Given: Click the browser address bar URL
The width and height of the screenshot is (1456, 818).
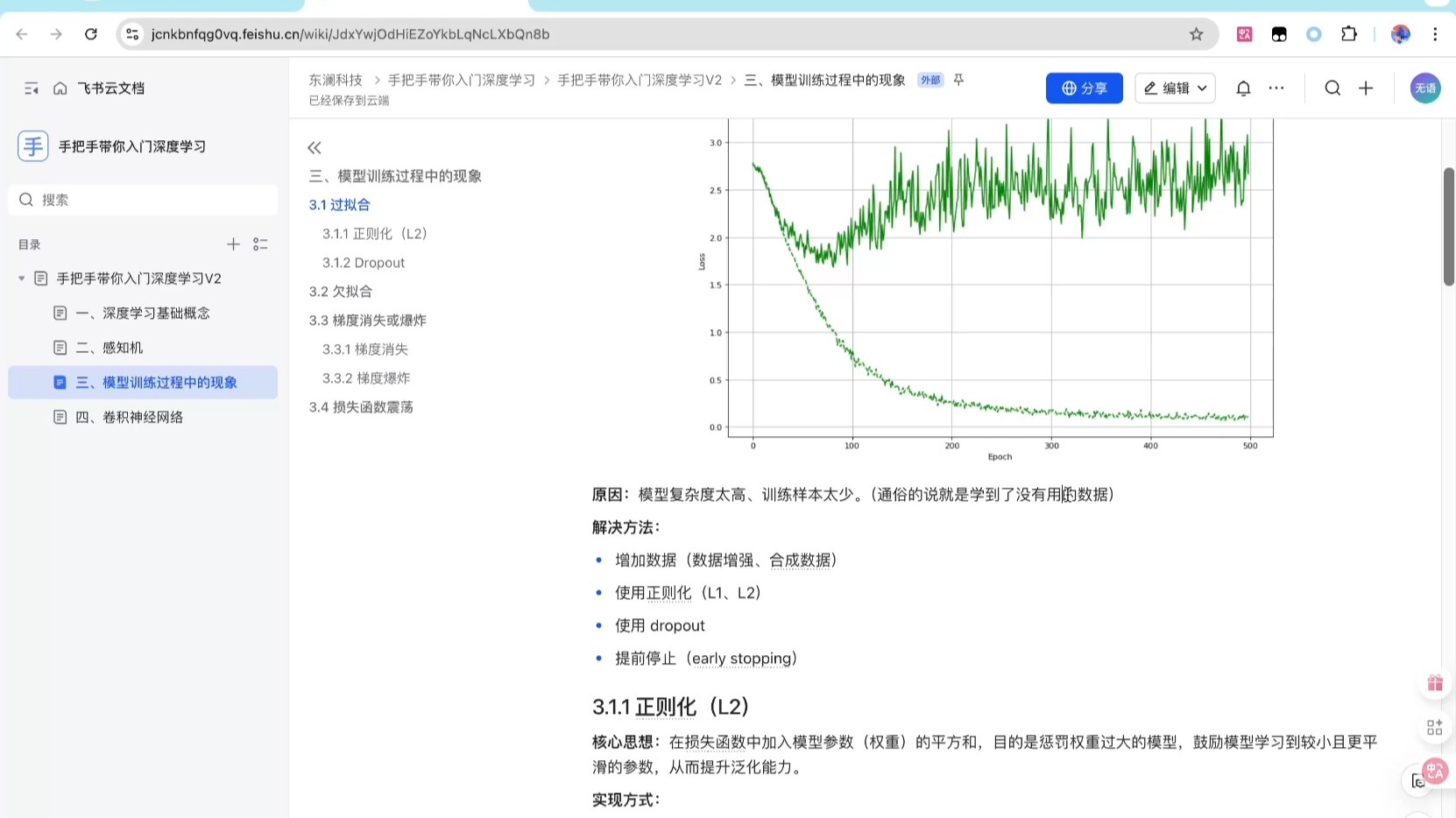Looking at the screenshot, I should (x=350, y=34).
